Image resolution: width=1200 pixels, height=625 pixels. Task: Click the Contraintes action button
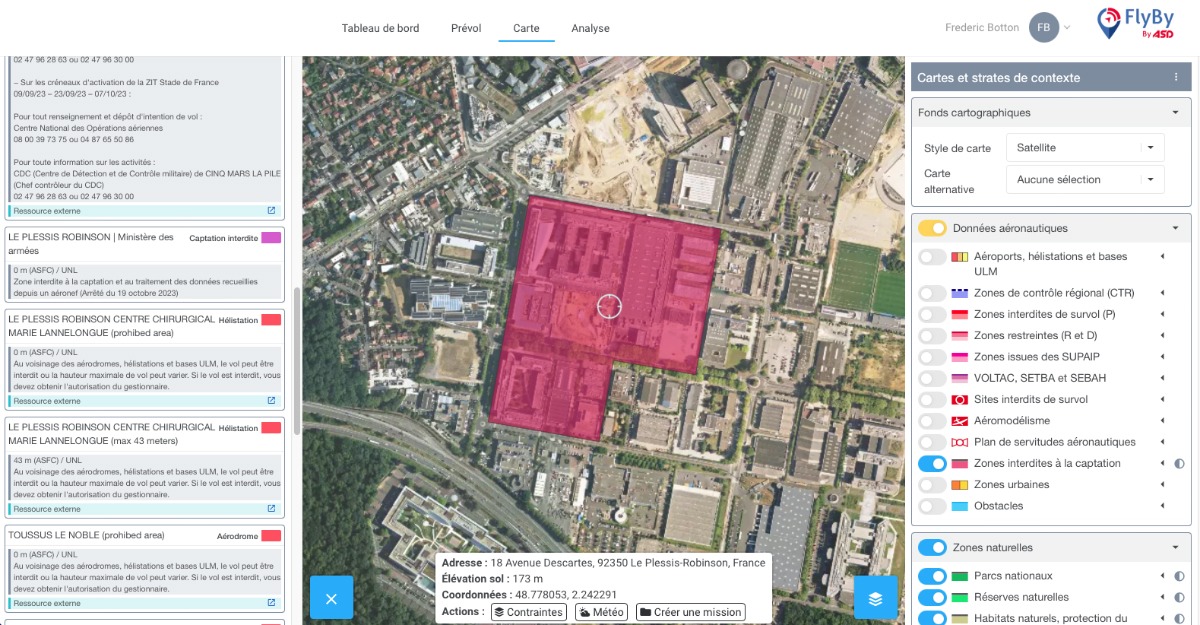(528, 612)
